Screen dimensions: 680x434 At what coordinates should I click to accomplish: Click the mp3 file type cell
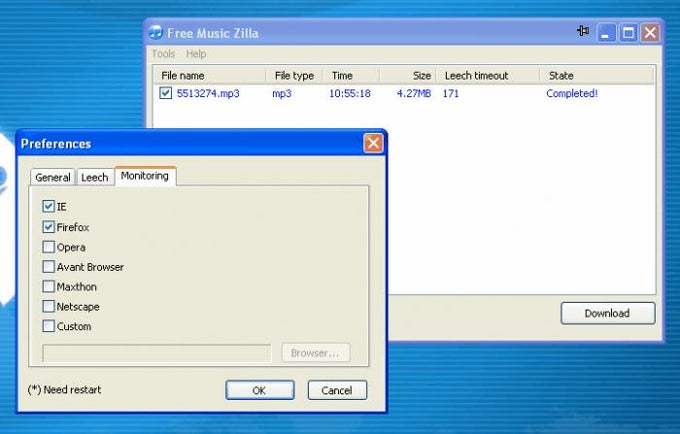pos(281,93)
